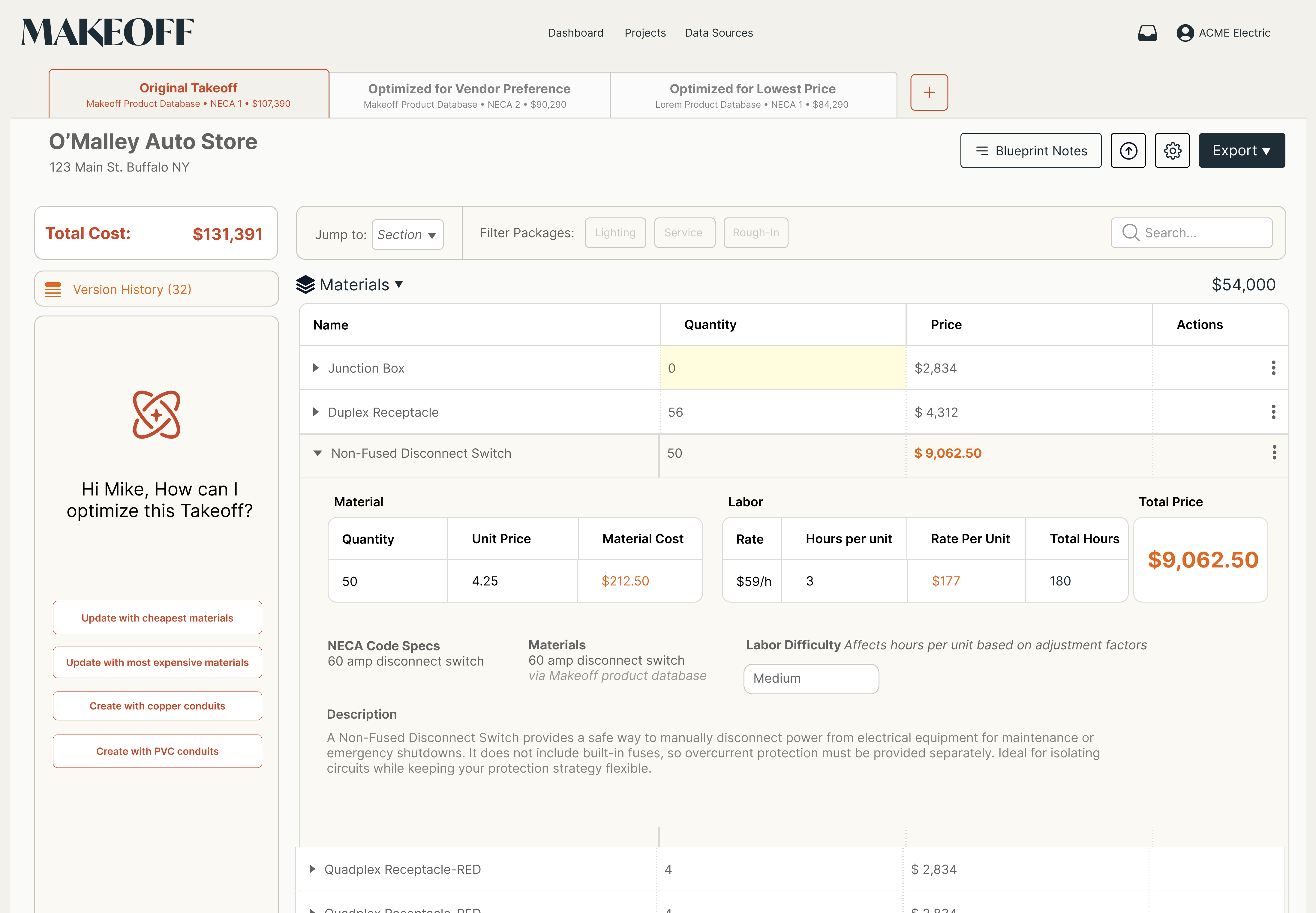Click Duplex Receptacle price $ 4,312
Viewport: 1316px width, 913px height.
tap(936, 412)
